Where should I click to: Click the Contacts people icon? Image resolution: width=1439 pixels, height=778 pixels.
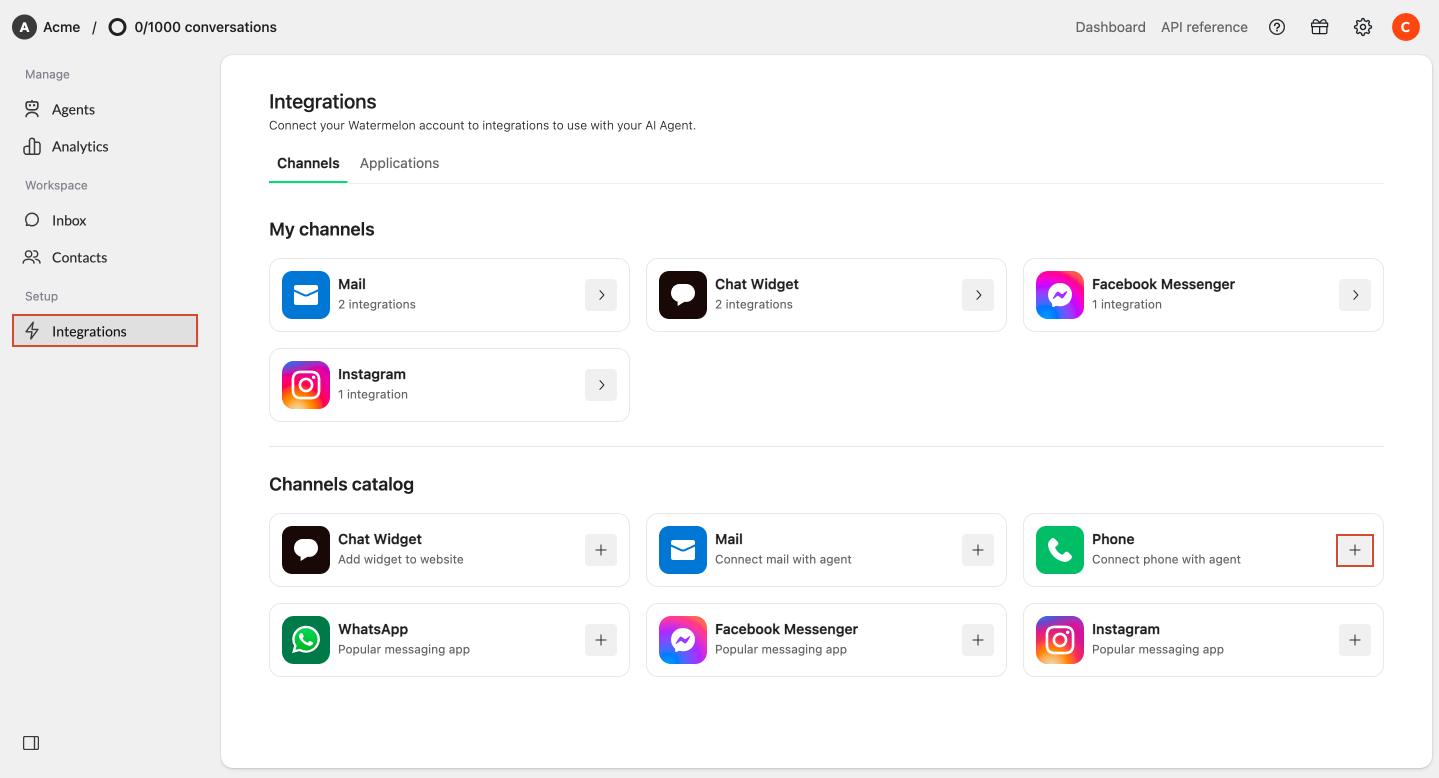coord(32,257)
